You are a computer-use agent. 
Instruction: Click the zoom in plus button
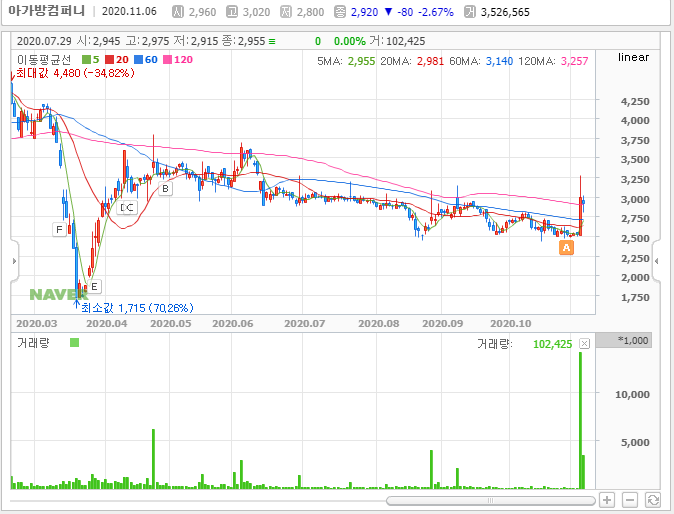(x=607, y=500)
